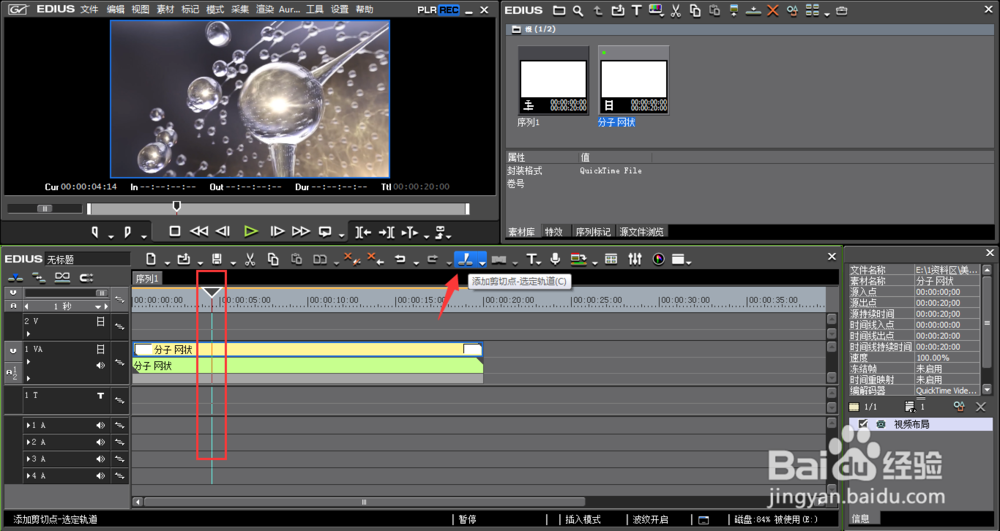Open the 编辑 menu
The image size is (1000, 531).
click(x=115, y=10)
